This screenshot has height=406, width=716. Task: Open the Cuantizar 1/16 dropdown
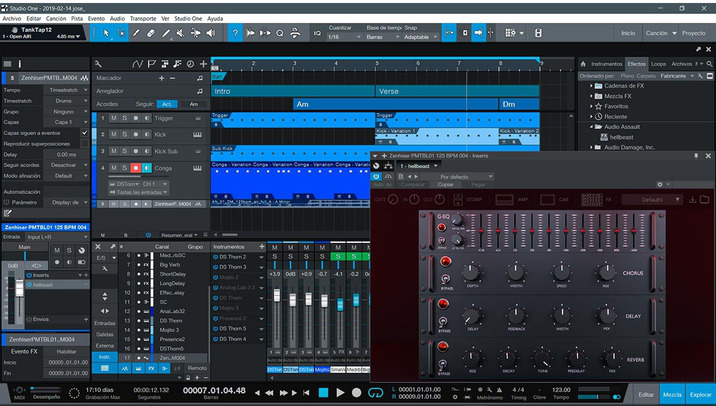click(x=342, y=38)
